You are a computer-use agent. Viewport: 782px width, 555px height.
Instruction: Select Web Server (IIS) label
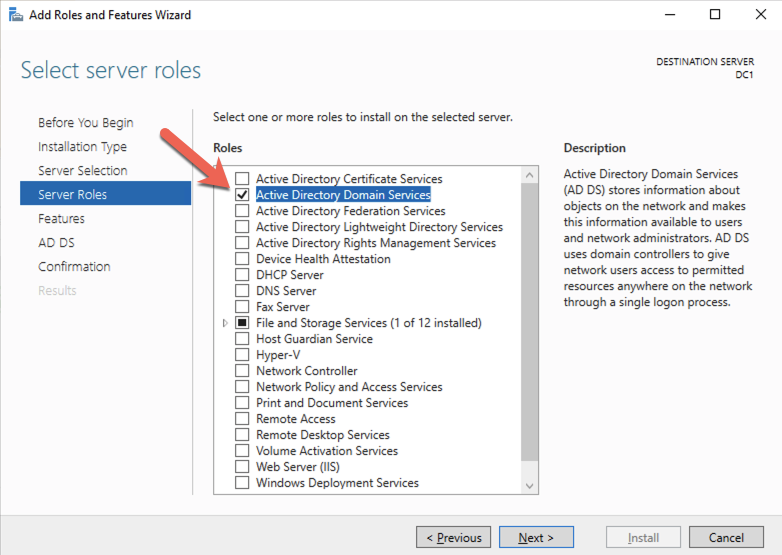[298, 467]
